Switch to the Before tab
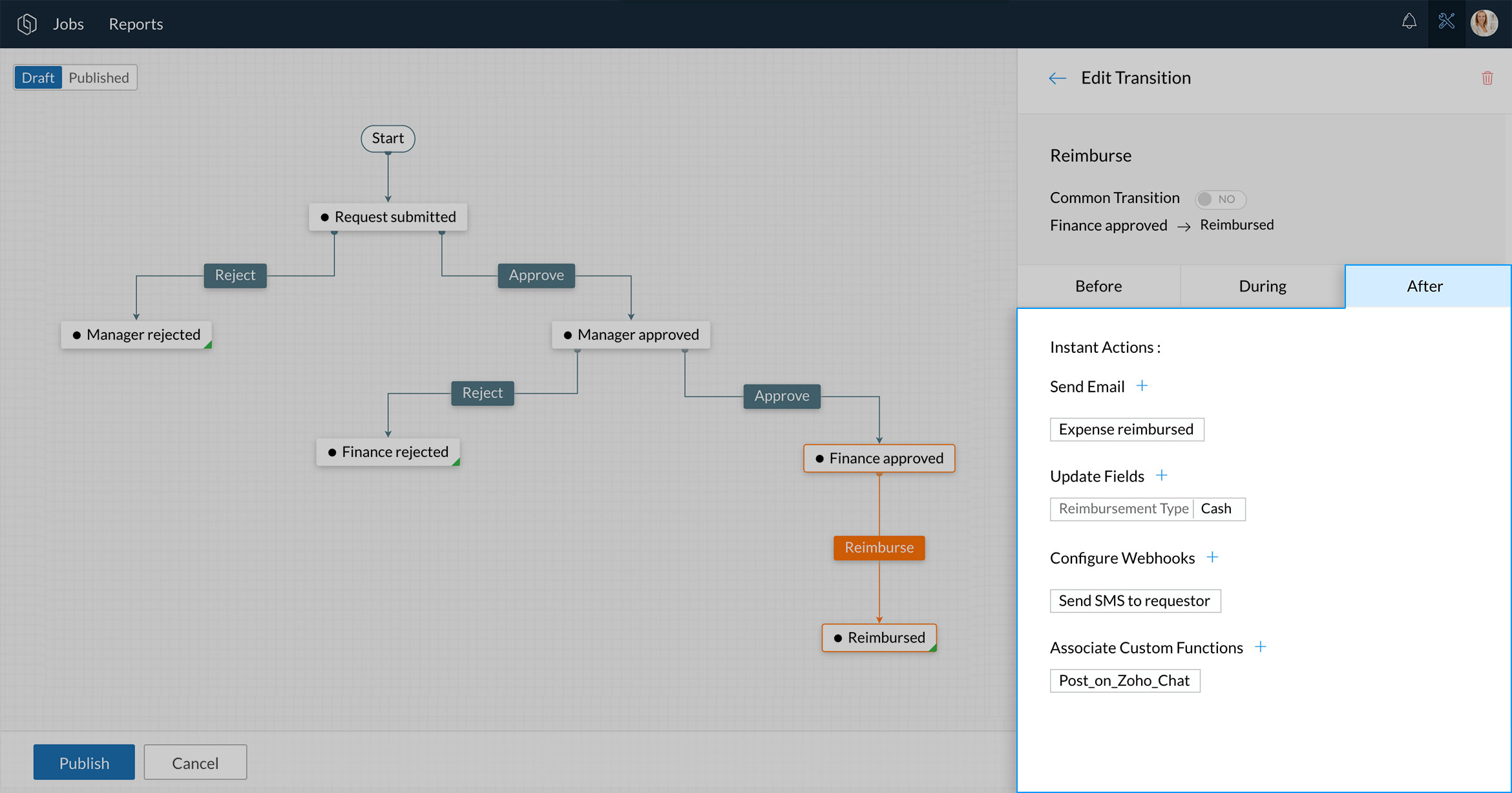 click(x=1098, y=286)
